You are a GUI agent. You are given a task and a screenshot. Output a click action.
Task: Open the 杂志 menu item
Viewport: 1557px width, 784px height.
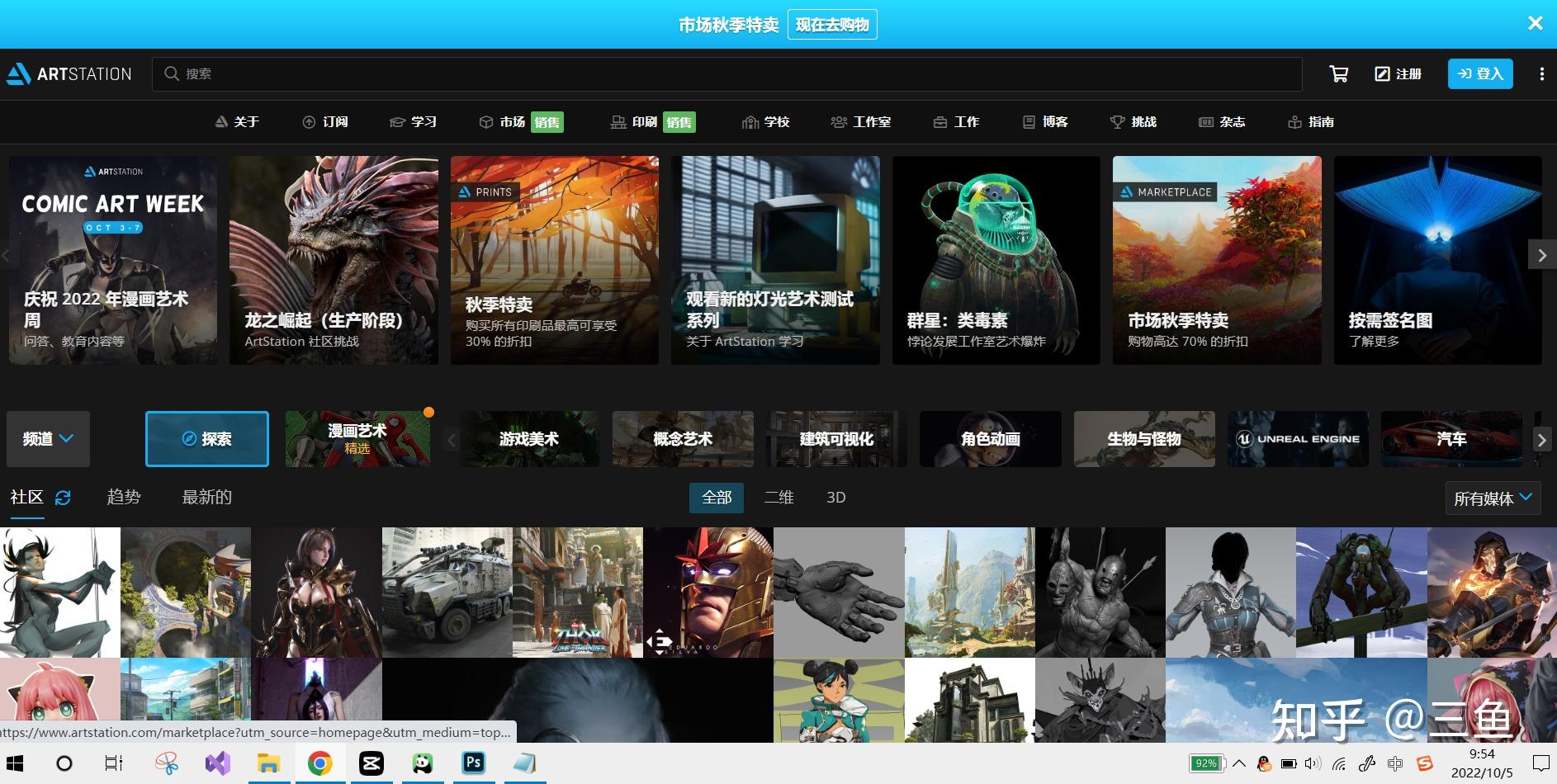[x=1222, y=122]
